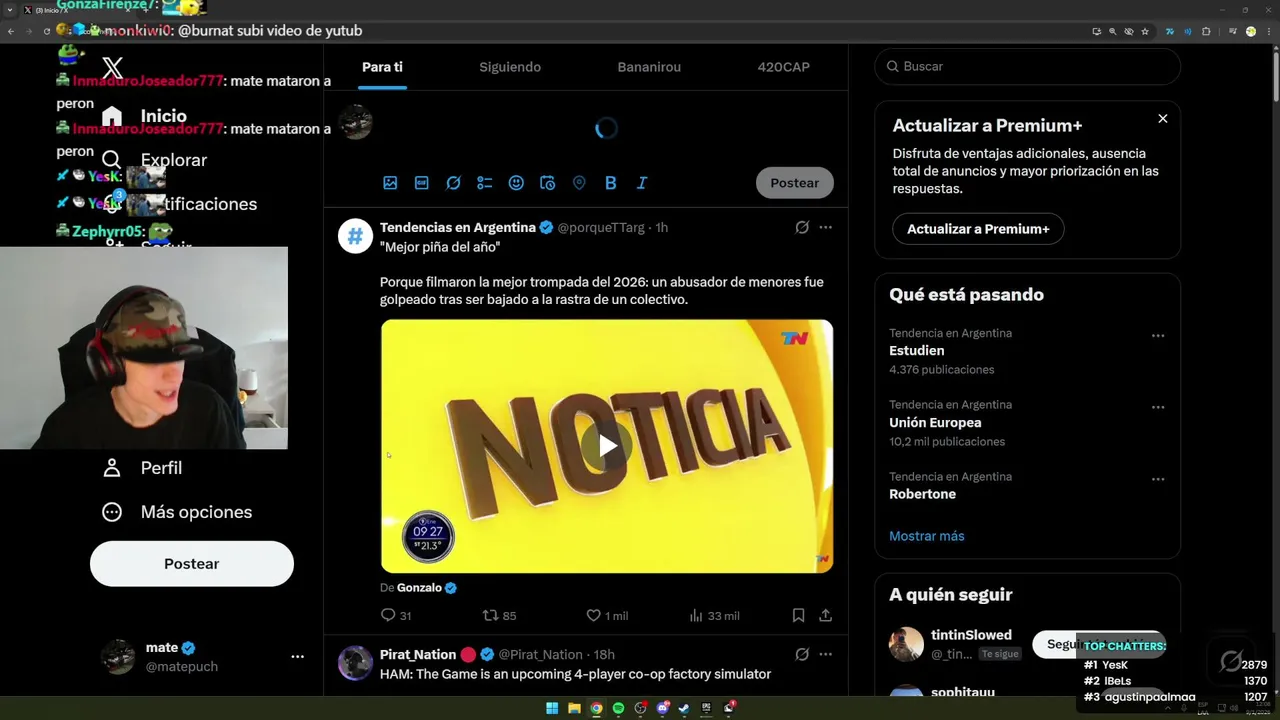1280x720 pixels.
Task: Open File Explorer from the taskbar
Action: click(x=574, y=708)
